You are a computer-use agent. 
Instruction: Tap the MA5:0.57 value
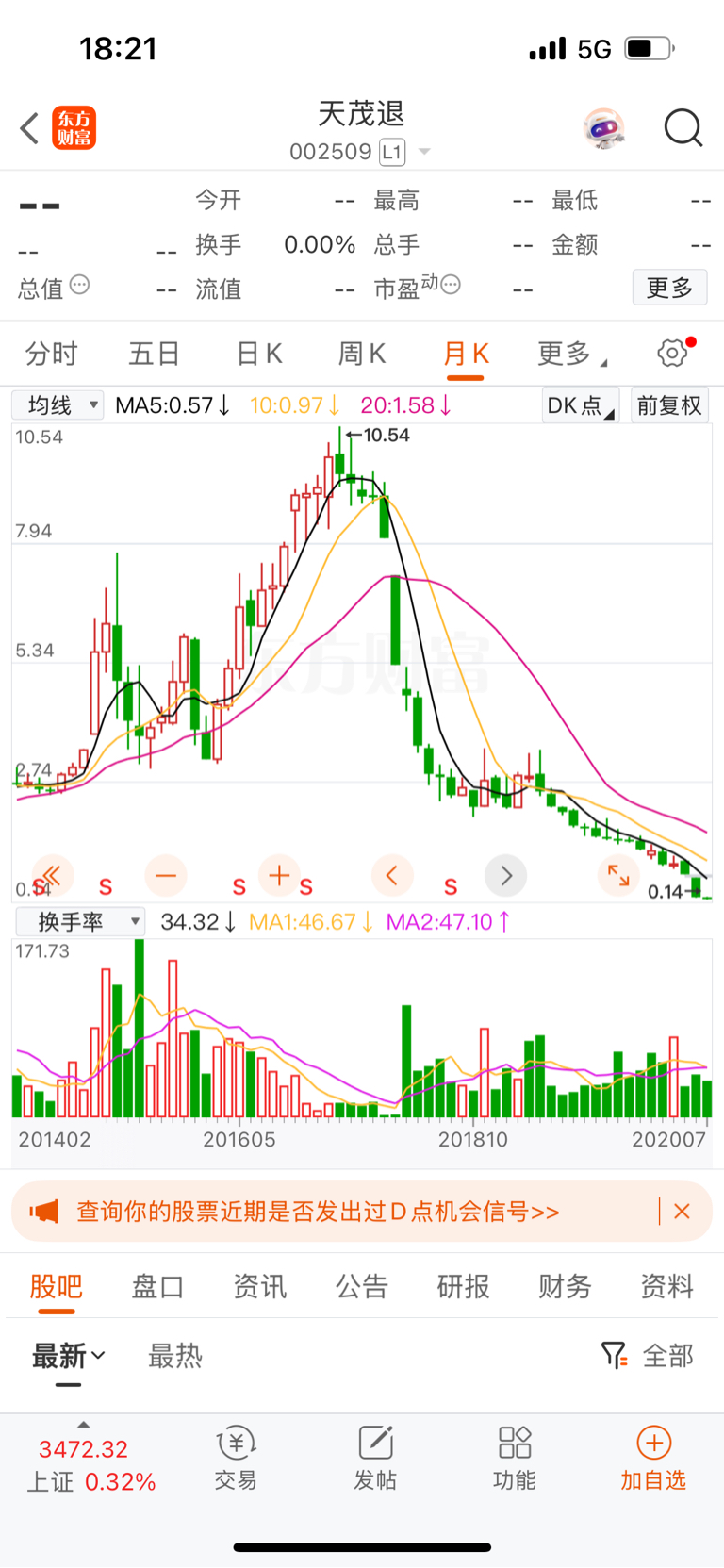[173, 405]
